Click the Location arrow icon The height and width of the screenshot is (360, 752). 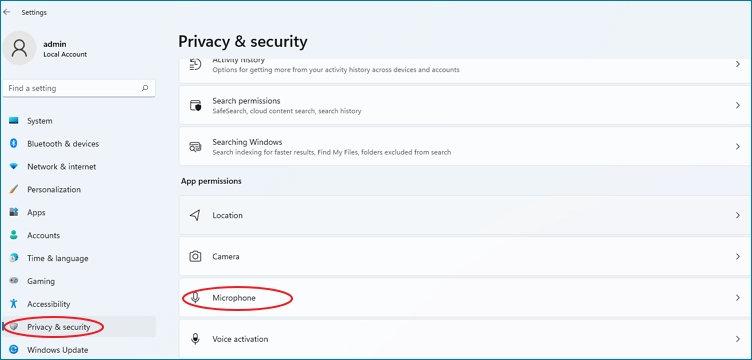(195, 215)
